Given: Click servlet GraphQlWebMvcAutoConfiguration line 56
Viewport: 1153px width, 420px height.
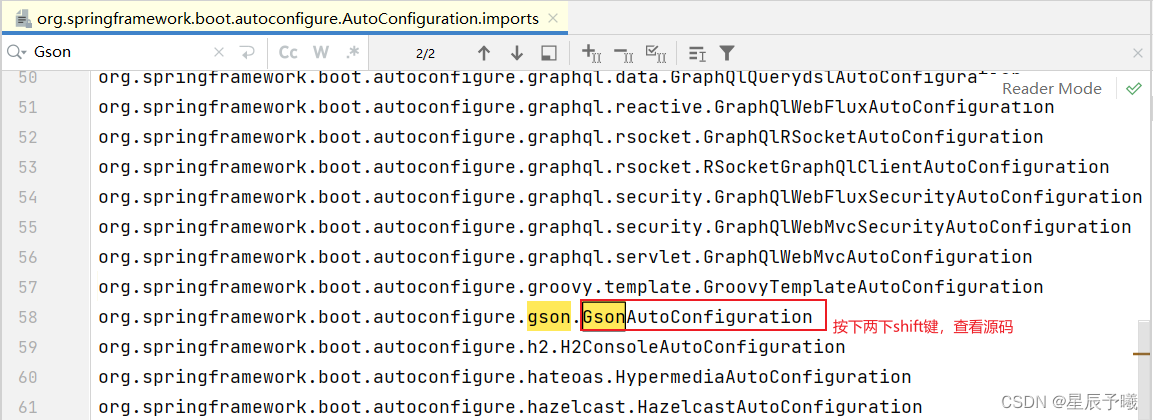Looking at the screenshot, I should (x=868, y=257).
